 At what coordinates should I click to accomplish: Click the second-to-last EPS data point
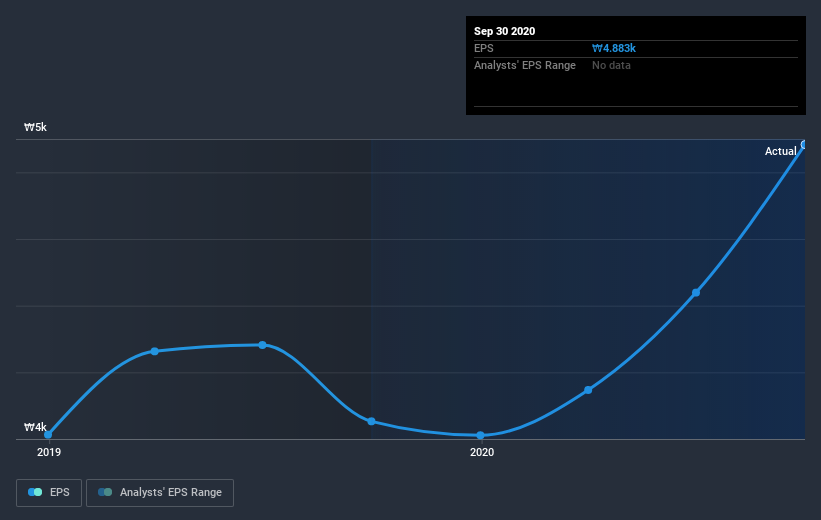tap(696, 293)
